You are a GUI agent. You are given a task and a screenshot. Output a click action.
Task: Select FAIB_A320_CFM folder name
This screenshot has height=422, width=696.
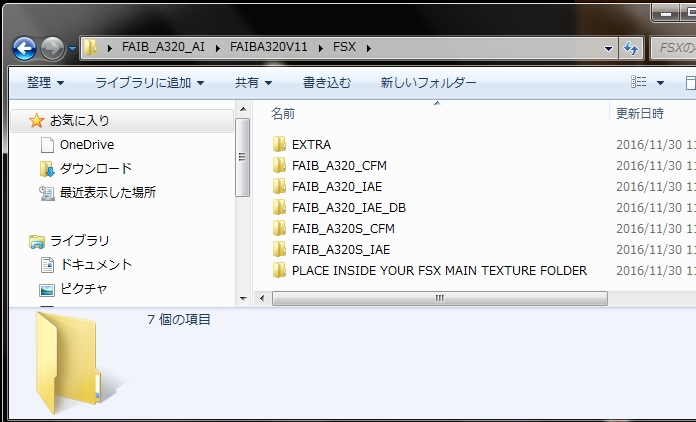339,166
